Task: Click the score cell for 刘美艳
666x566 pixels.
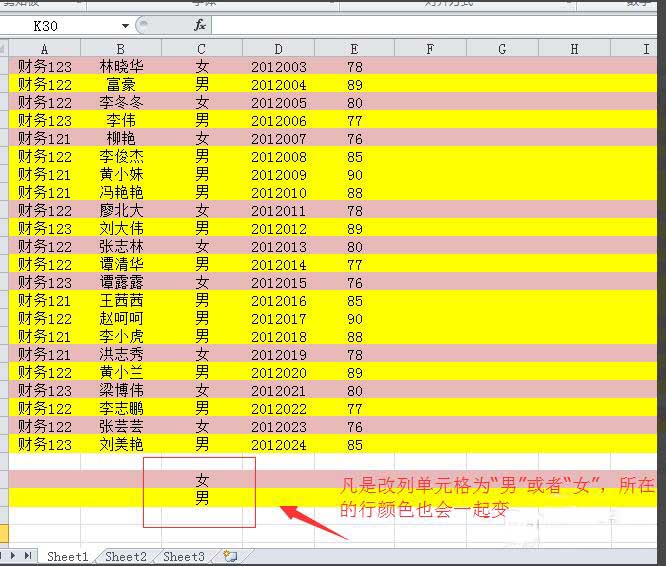Action: coord(355,444)
